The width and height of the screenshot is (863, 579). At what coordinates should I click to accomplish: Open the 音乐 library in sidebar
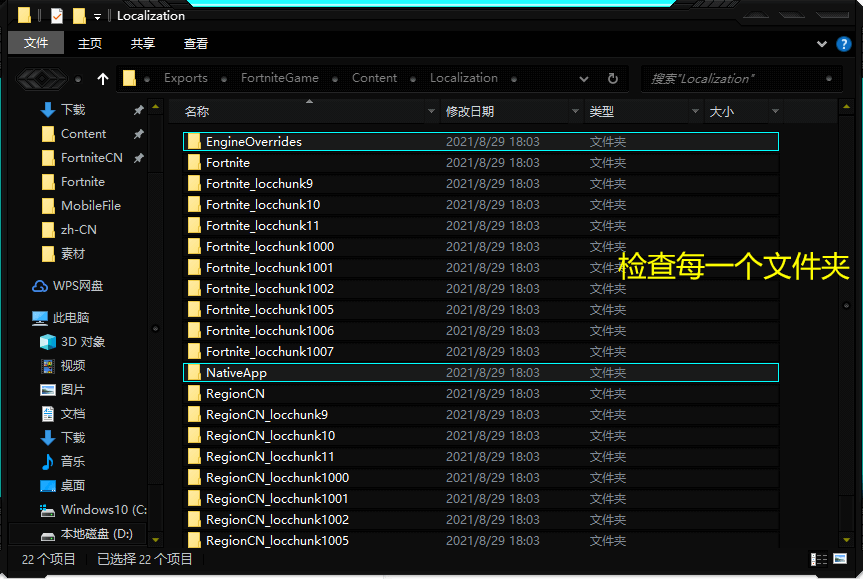pyautogui.click(x=64, y=461)
